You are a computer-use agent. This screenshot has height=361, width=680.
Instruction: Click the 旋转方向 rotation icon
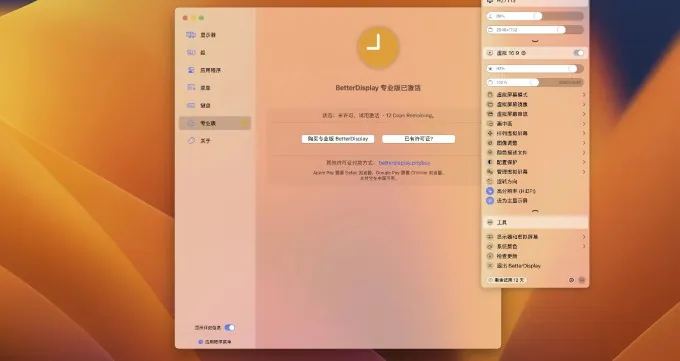coord(490,181)
